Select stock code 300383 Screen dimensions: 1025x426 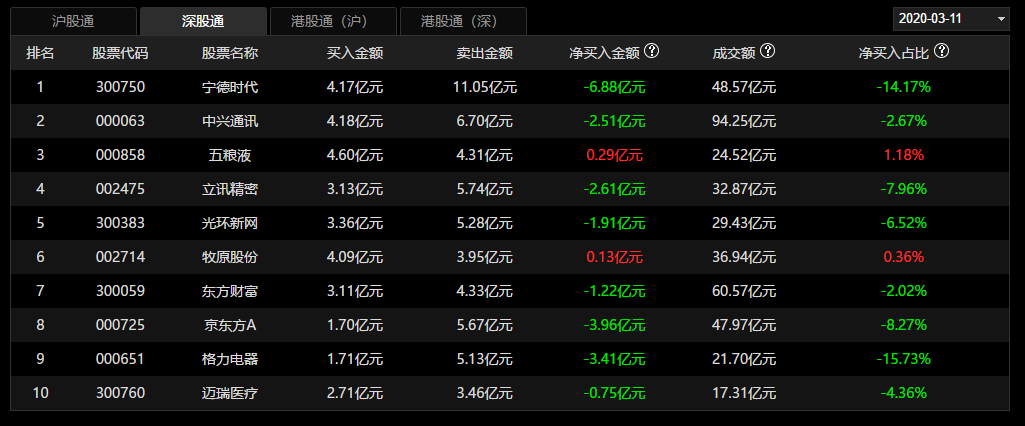120,223
